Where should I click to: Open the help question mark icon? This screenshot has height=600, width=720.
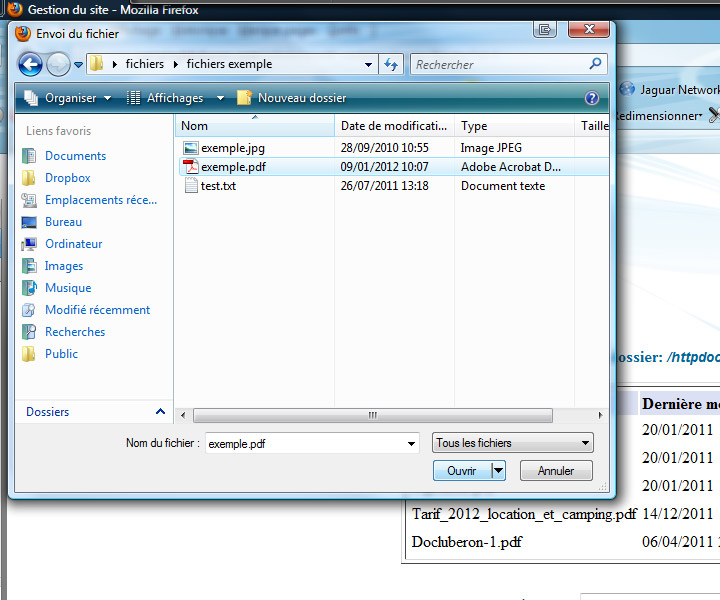tap(591, 98)
